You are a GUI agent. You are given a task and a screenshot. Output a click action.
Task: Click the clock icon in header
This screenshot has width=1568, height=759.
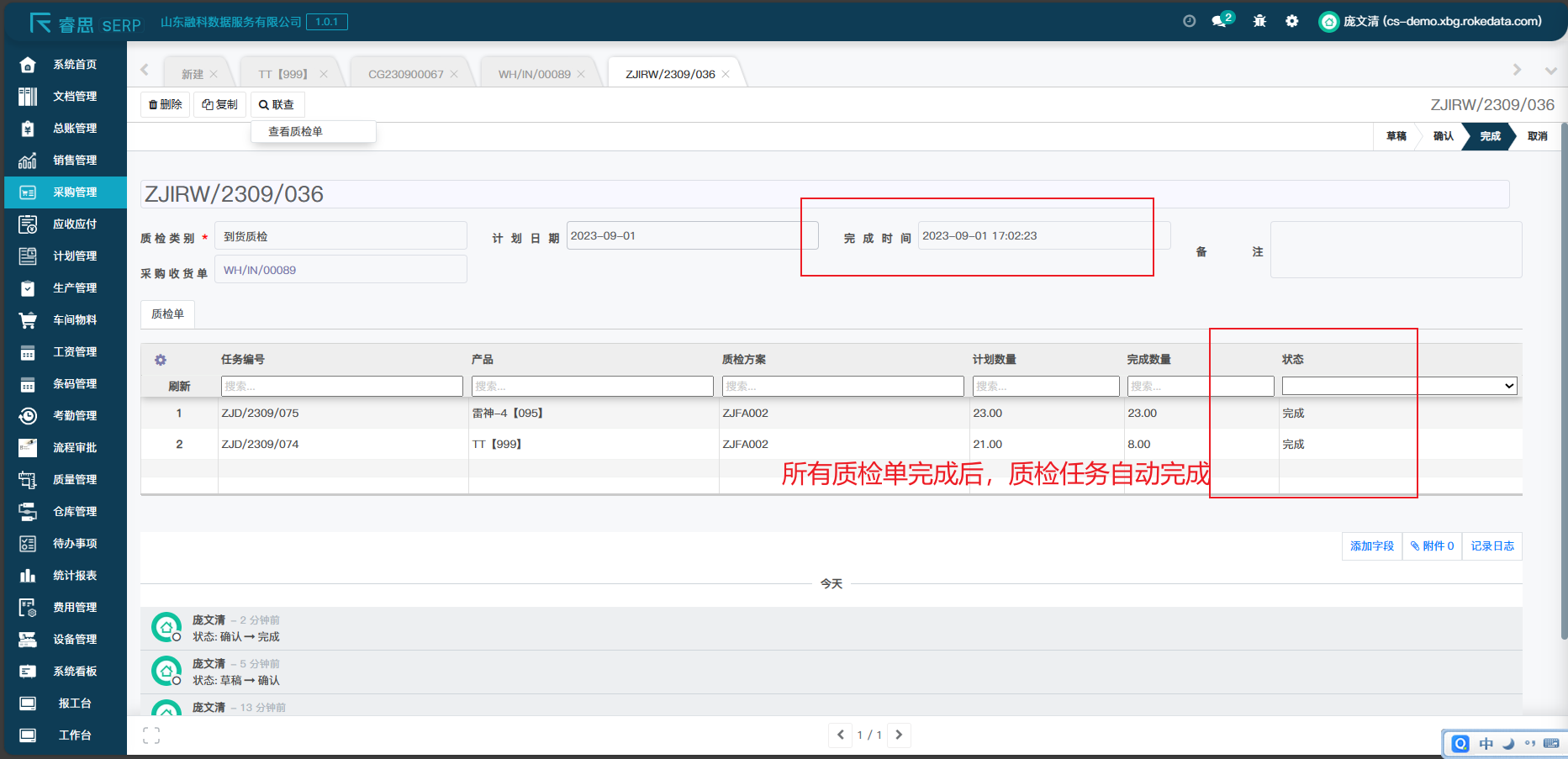point(1189,21)
